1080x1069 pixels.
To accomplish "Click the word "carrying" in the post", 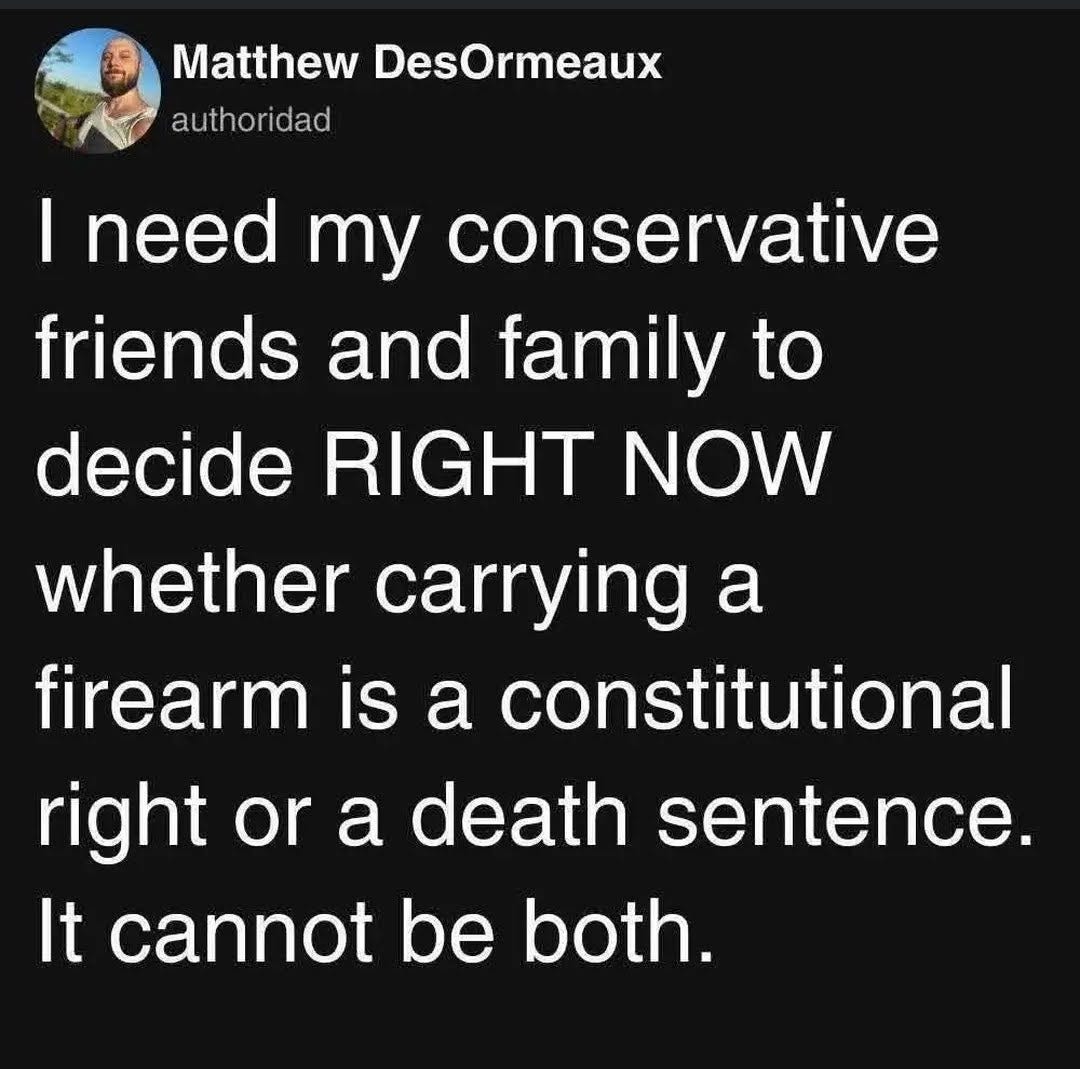I will pos(531,585).
